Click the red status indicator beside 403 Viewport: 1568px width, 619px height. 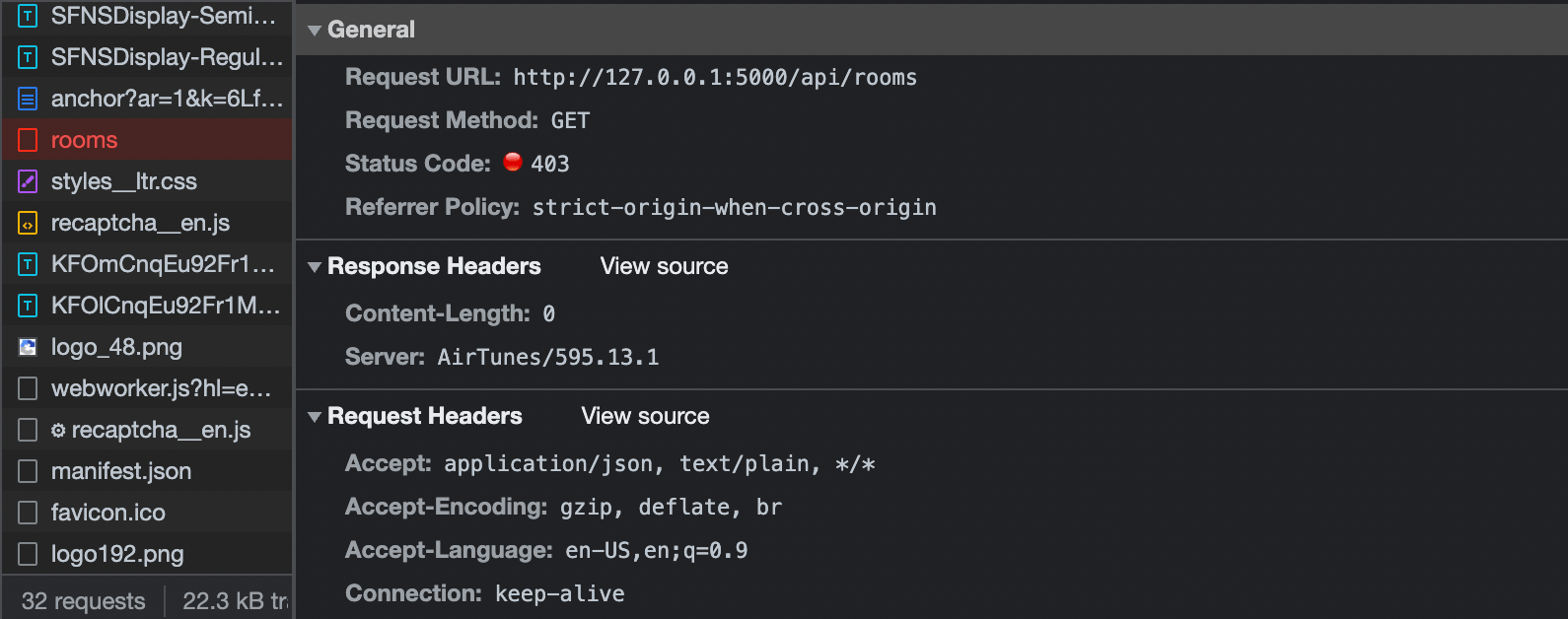(x=512, y=162)
